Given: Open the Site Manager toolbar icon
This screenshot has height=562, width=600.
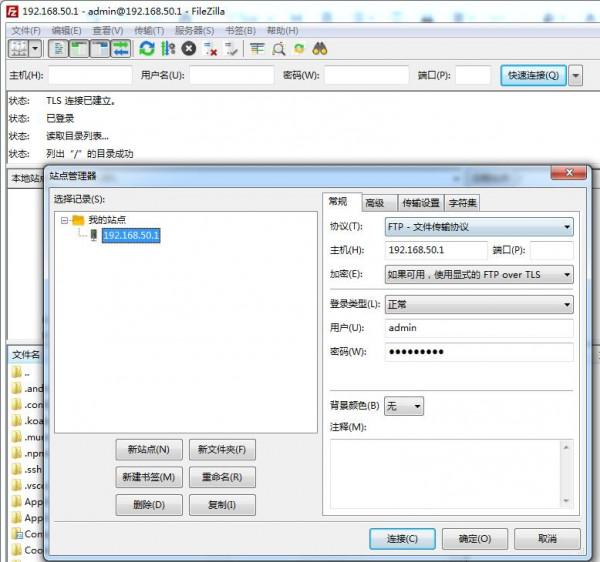Looking at the screenshot, I should coord(19,48).
